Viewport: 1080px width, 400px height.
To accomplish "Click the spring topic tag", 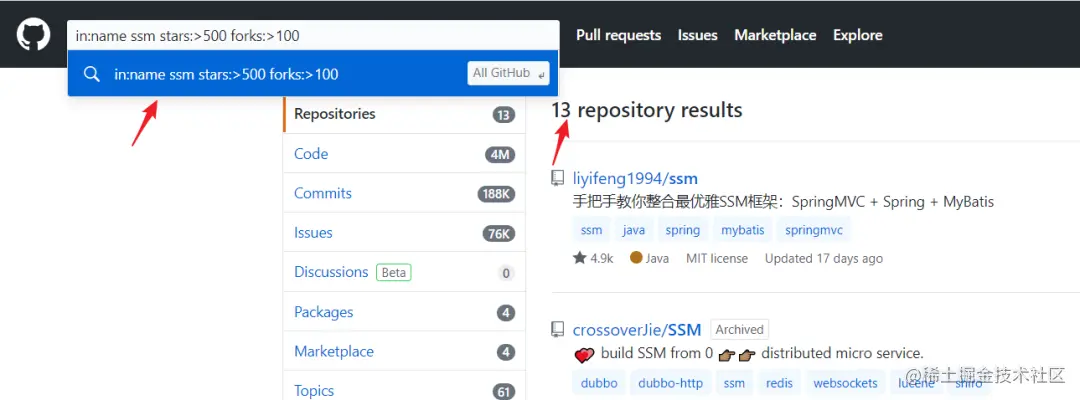I will click(683, 230).
